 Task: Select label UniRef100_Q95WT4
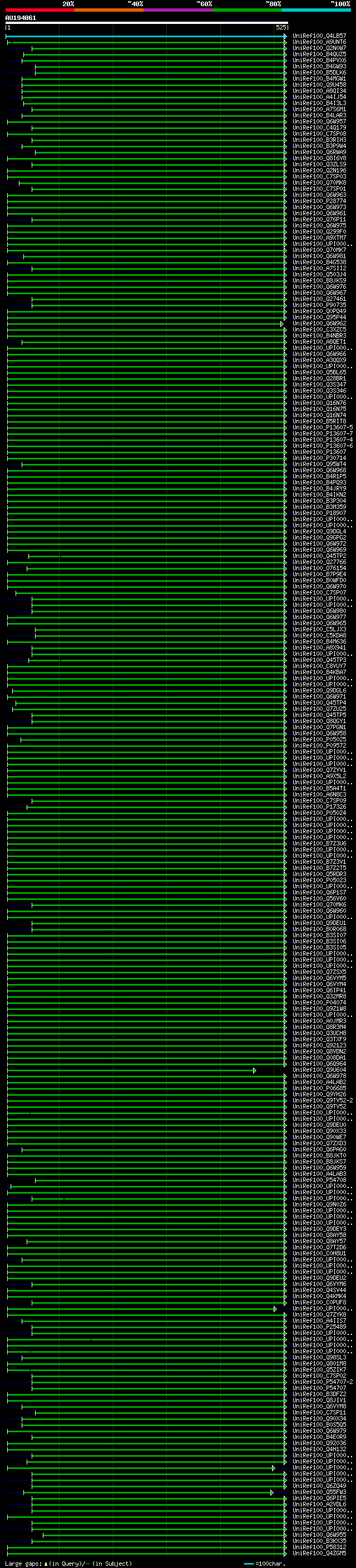point(319,464)
